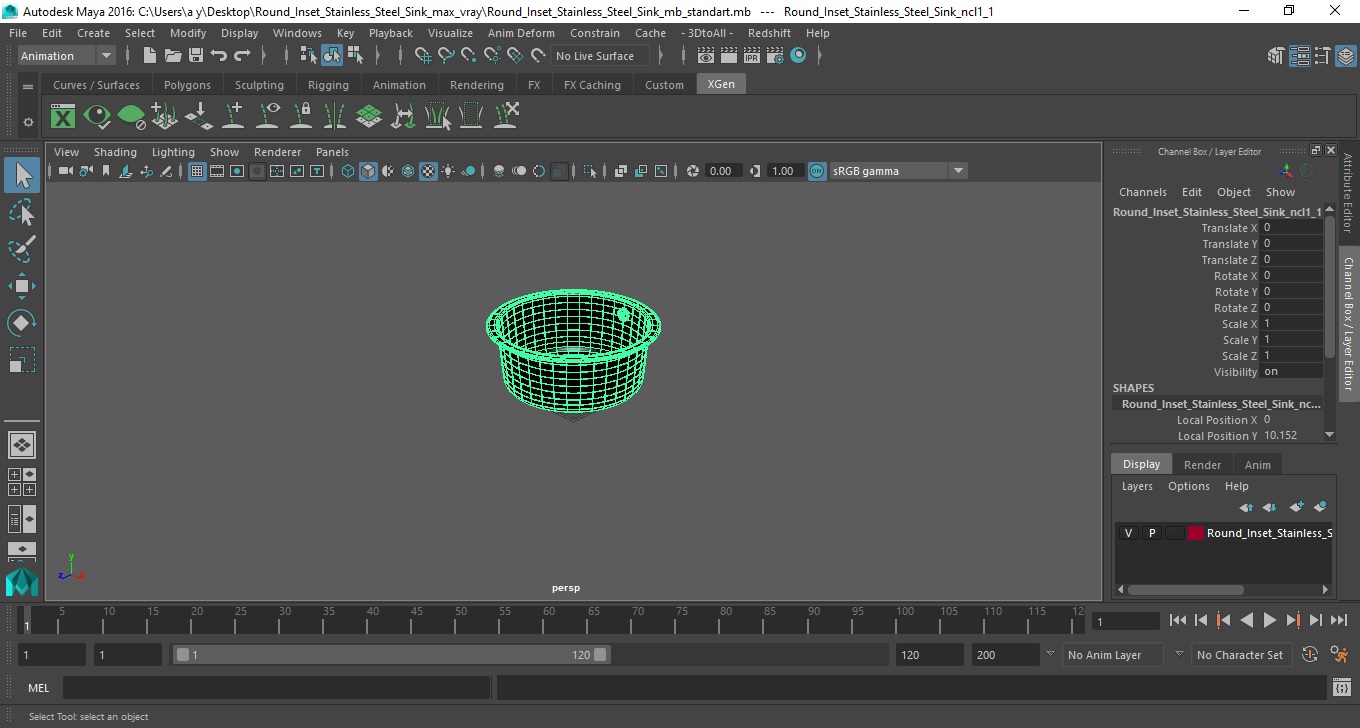Switch to the Render layer tab

point(1202,465)
